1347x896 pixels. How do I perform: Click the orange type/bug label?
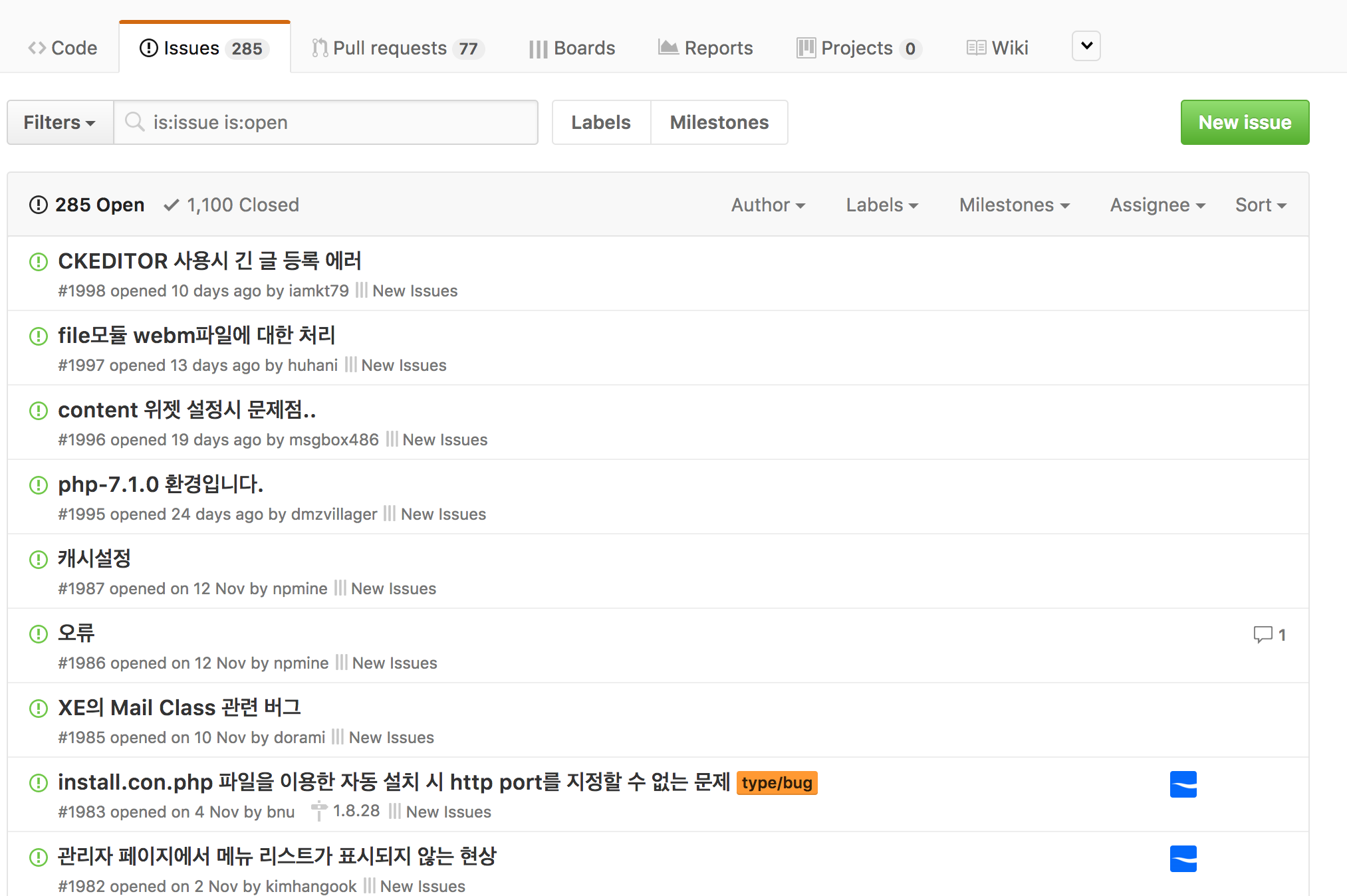click(x=777, y=782)
